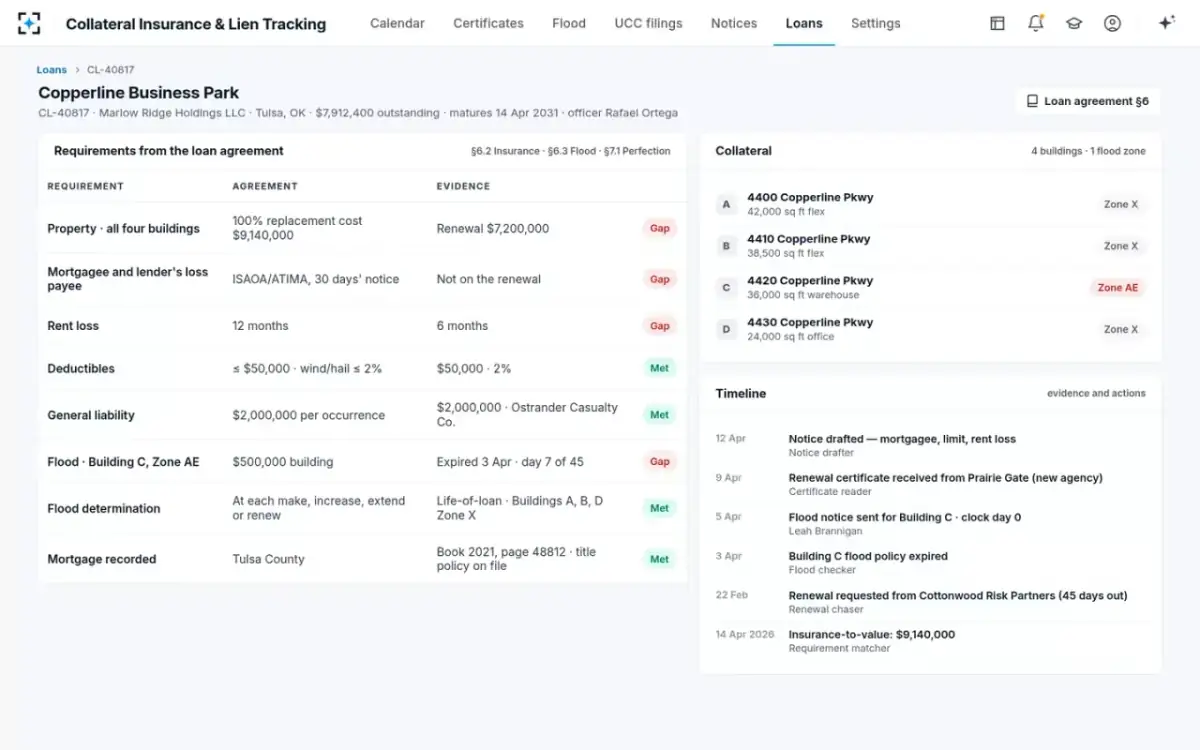
Task: Click 'Property · all four buildings' requirement
Action: pyautogui.click(x=123, y=229)
